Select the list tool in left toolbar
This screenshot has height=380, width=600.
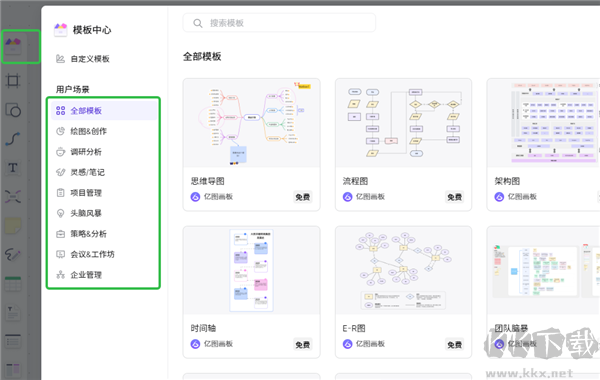click(x=13, y=341)
